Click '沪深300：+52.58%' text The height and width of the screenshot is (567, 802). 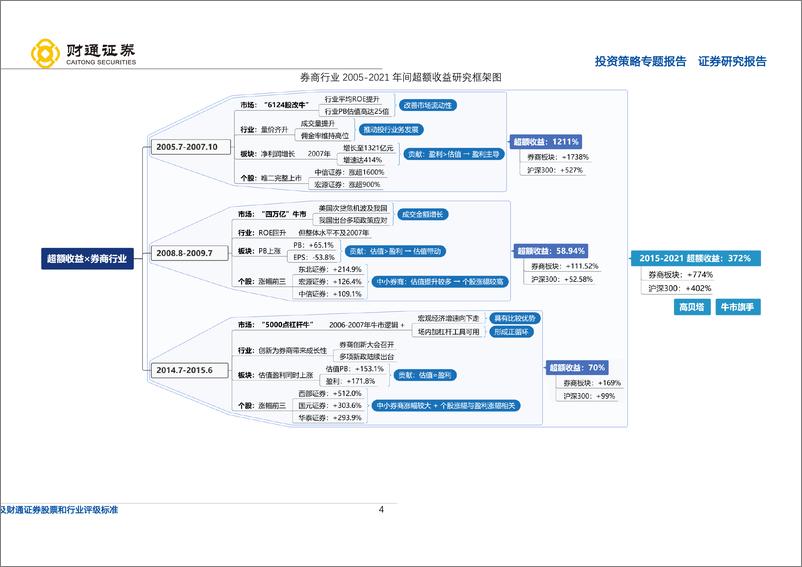(x=562, y=279)
